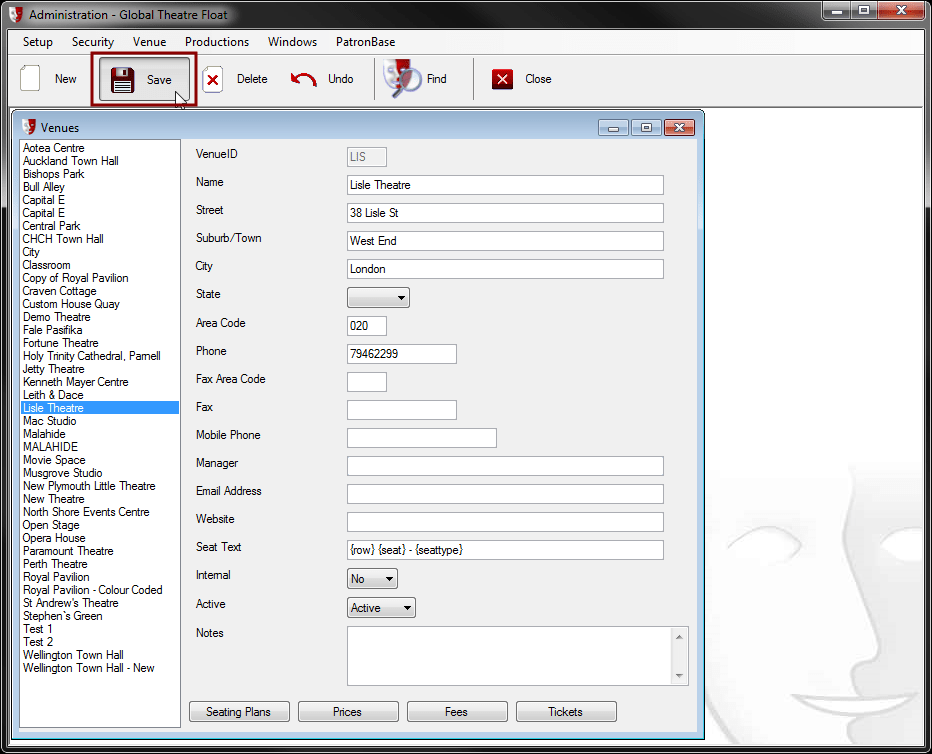Select the highlighted Lisle Theatre entry
The width and height of the screenshot is (932, 754).
coord(99,408)
